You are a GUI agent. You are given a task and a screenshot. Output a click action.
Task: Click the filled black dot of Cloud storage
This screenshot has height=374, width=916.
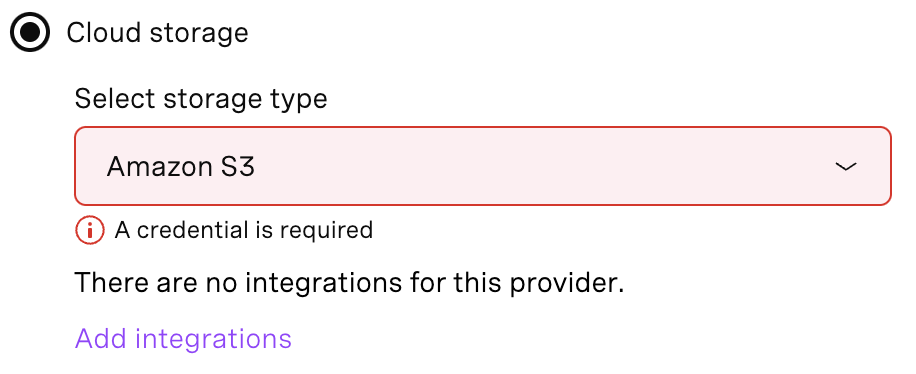pyautogui.click(x=30, y=32)
